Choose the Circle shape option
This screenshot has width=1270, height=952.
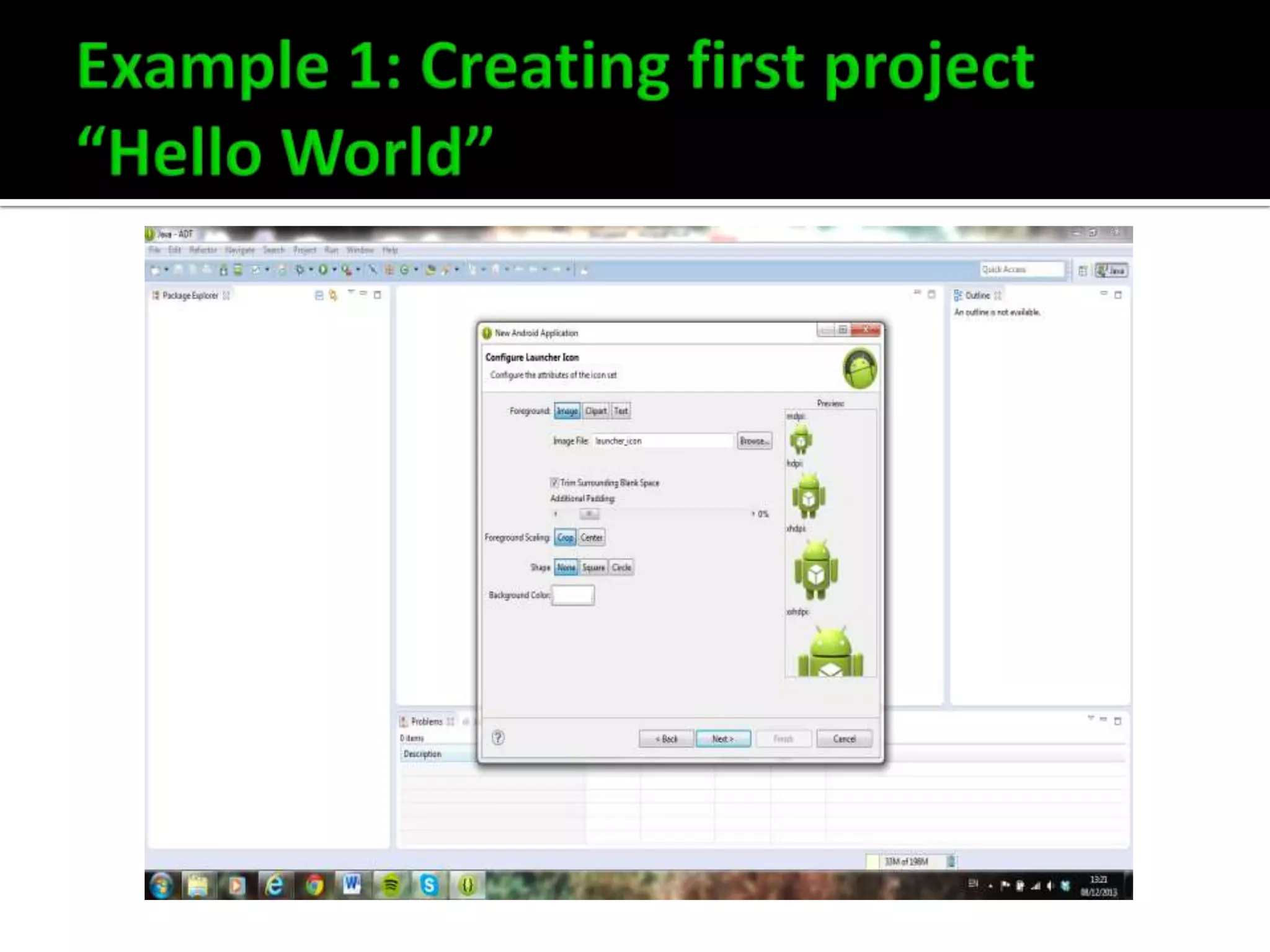pos(621,567)
